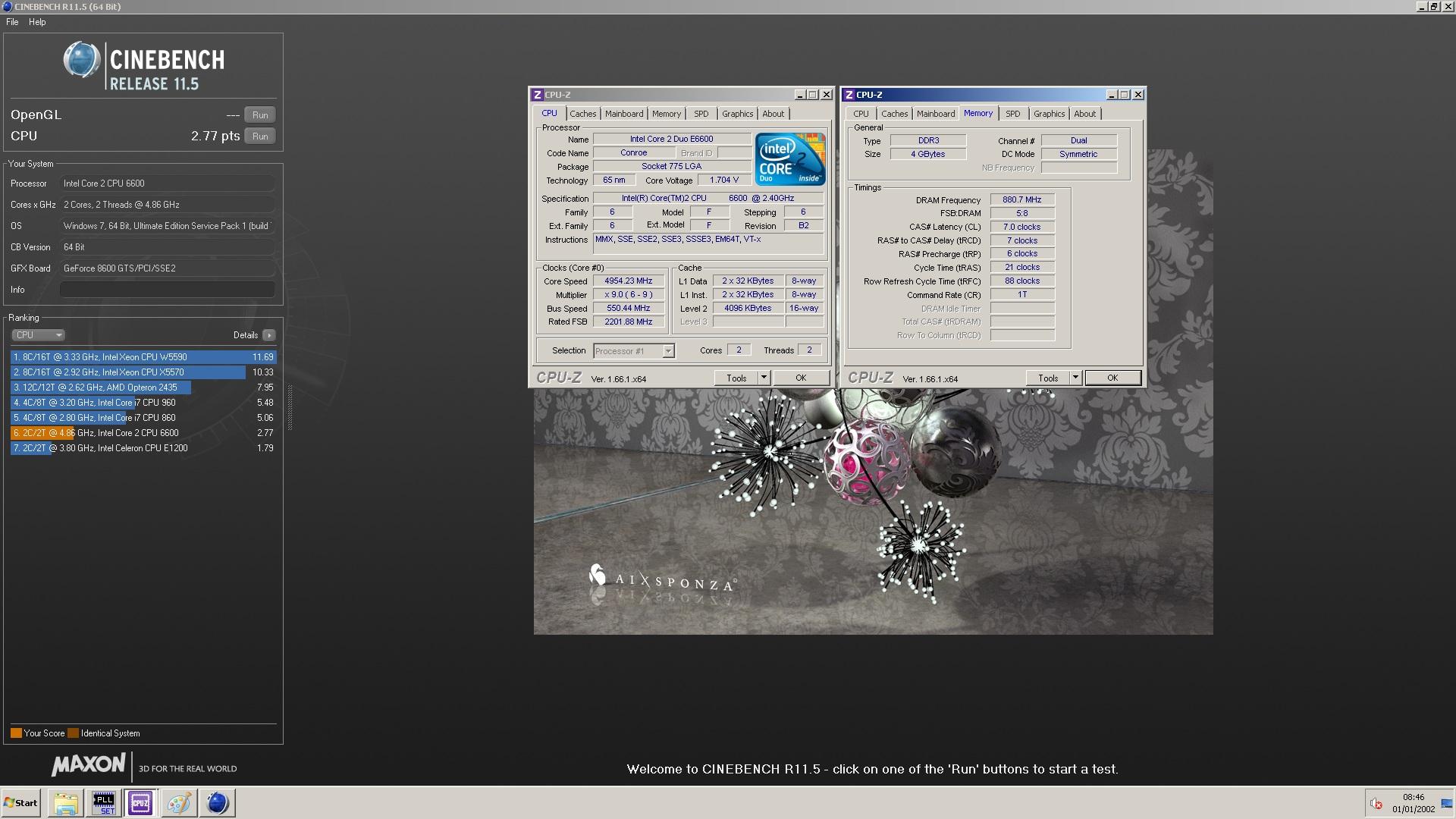
Task: Switch to SPD tab in left CPU-Z
Action: [x=701, y=114]
